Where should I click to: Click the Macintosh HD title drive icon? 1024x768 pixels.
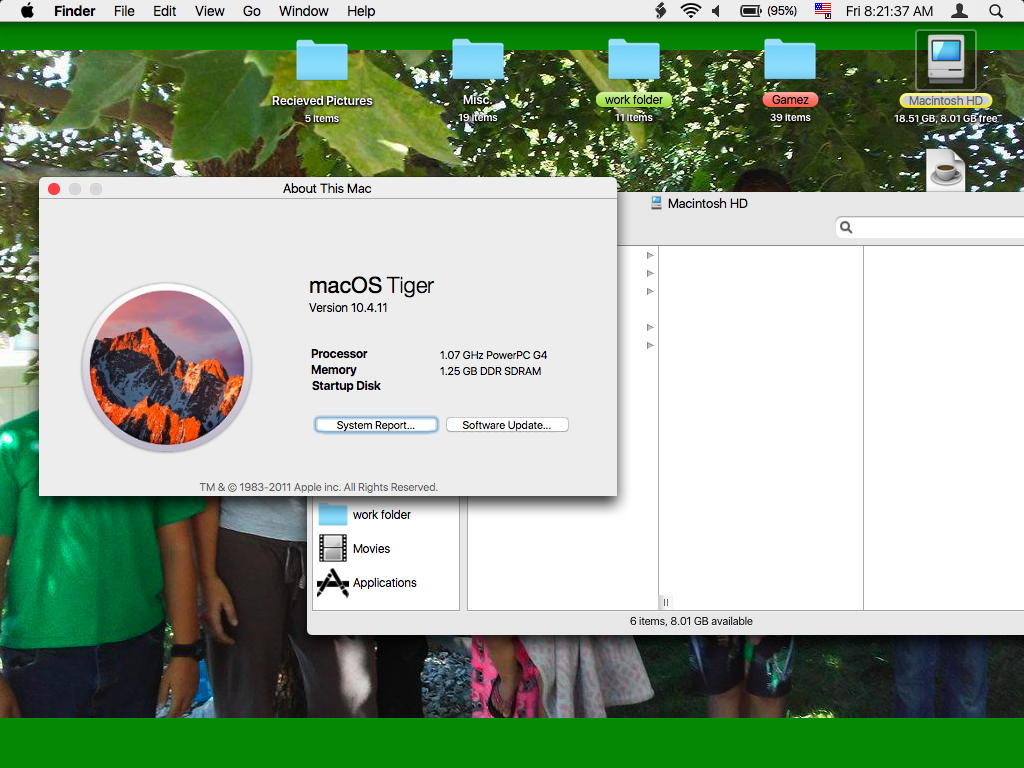pos(656,203)
